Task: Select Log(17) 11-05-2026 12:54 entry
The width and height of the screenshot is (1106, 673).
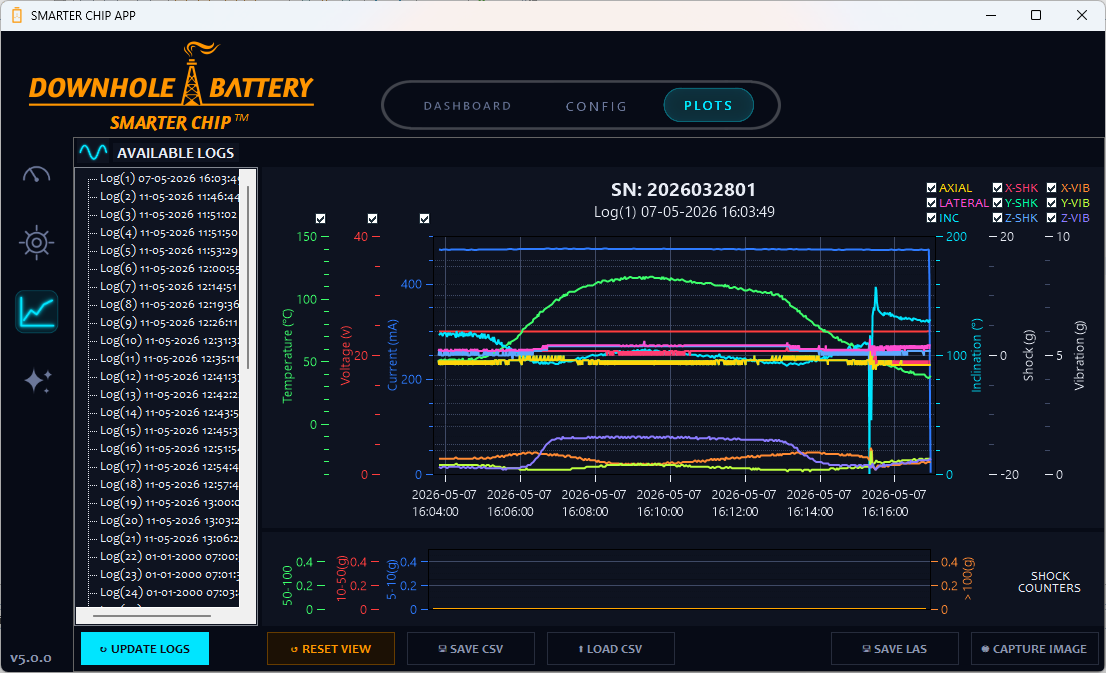Action: pos(169,466)
